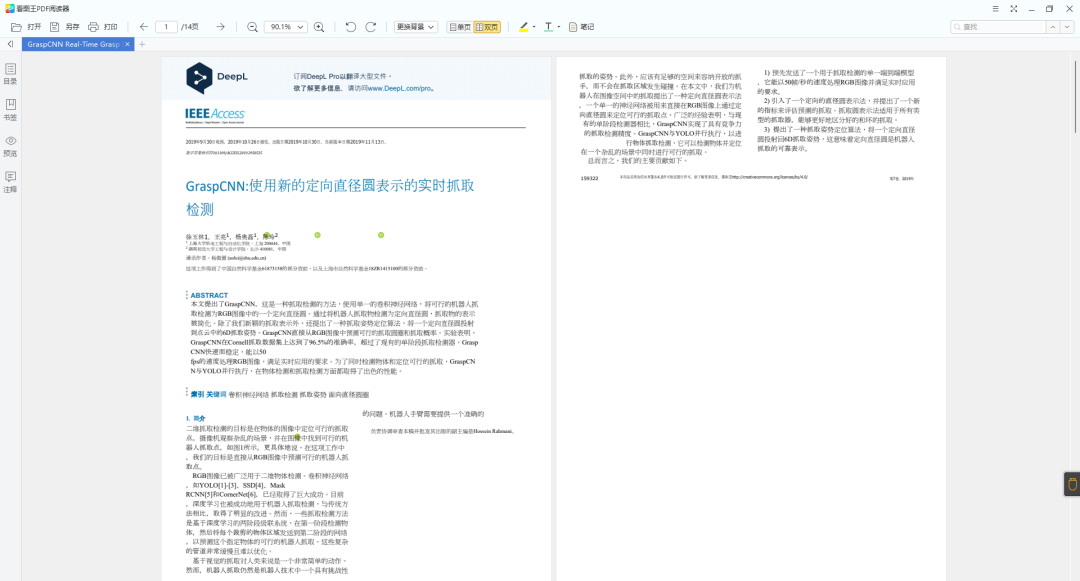The width and height of the screenshot is (1080, 581).
Task: Open the 更换背景 background dropdown
Action: pos(415,27)
